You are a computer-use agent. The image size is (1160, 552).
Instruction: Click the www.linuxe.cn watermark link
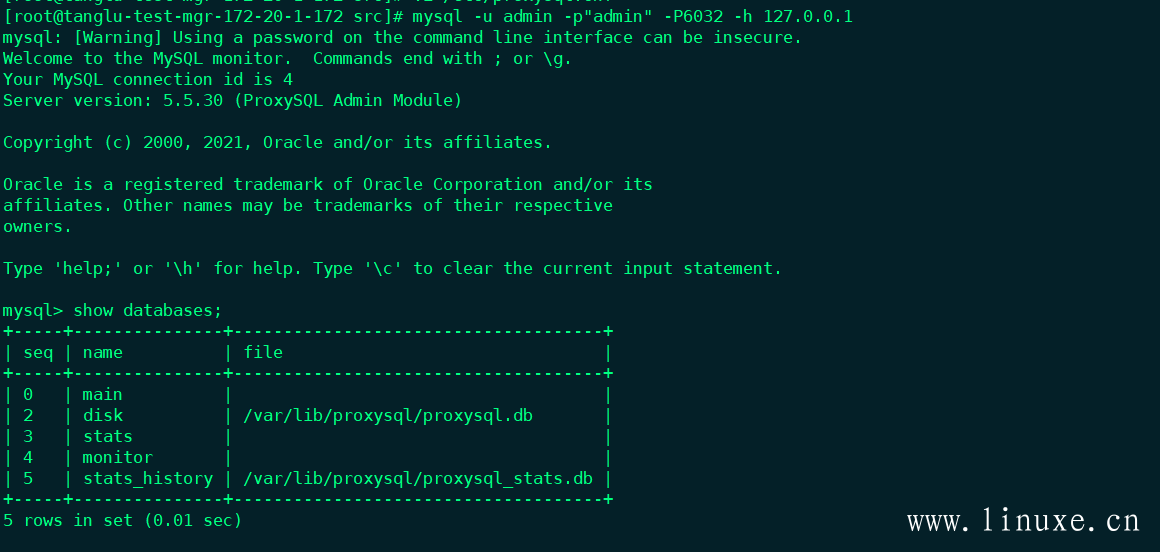click(1023, 521)
